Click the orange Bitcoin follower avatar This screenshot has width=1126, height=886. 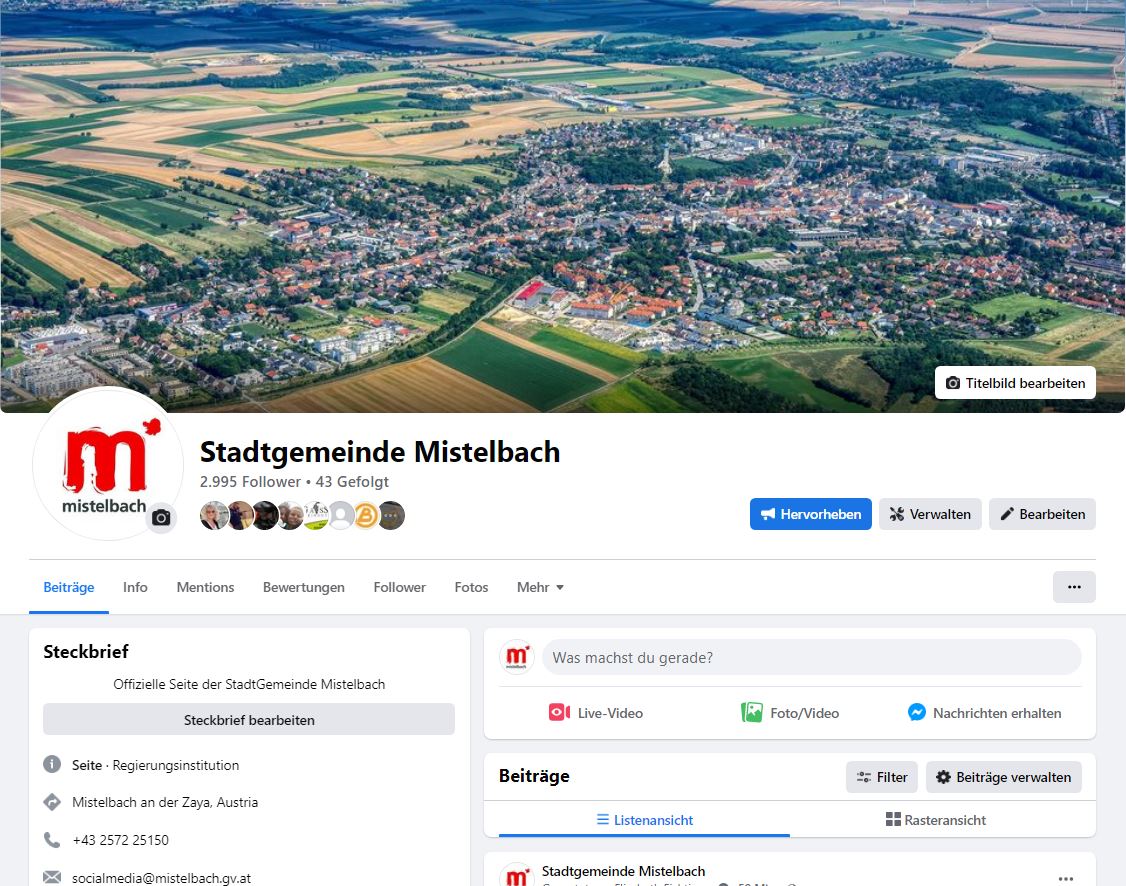coord(366,516)
